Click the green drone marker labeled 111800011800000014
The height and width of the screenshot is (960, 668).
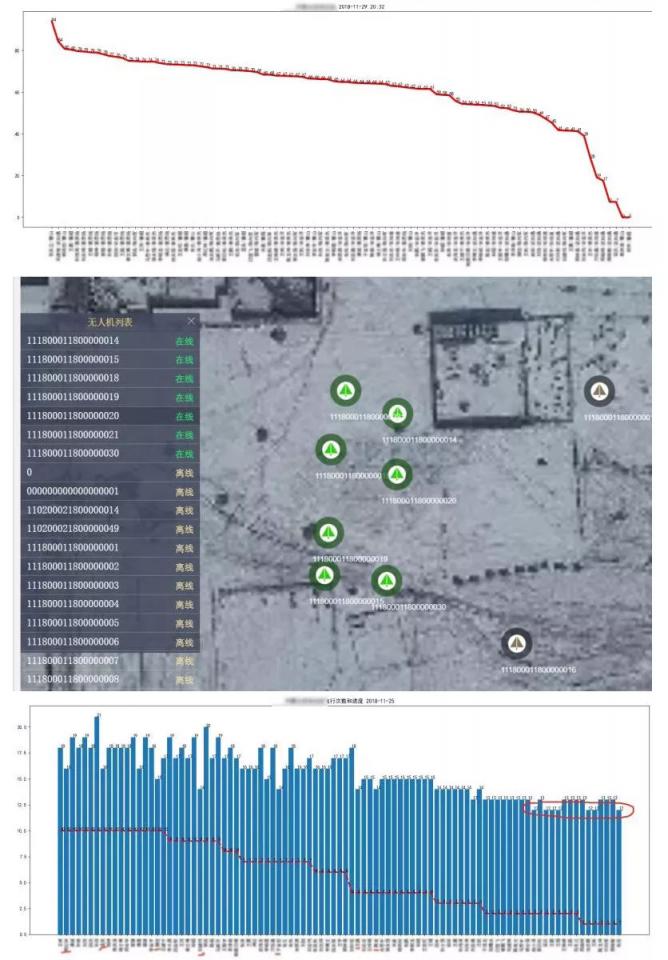pyautogui.click(x=398, y=412)
